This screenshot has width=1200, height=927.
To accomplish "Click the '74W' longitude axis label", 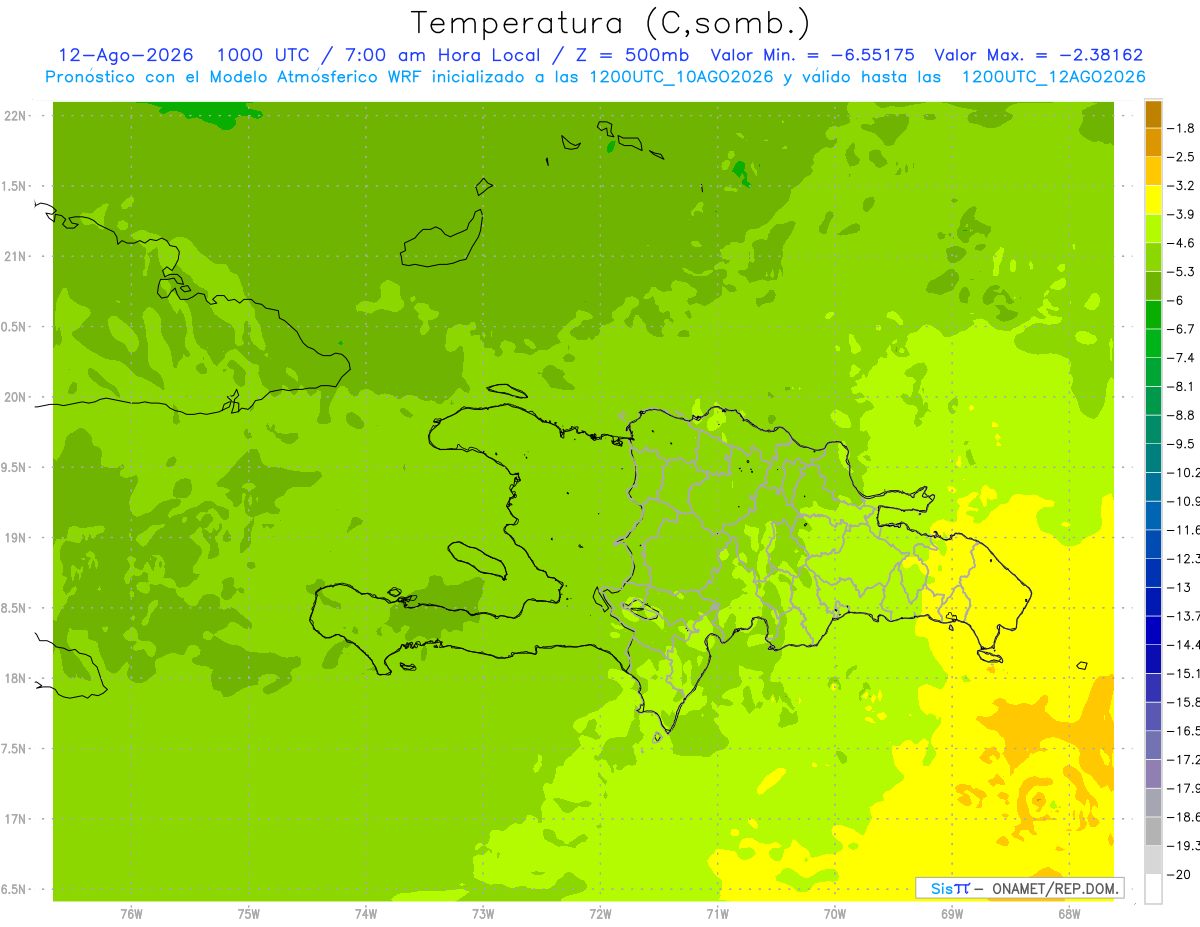I will pos(365,912).
